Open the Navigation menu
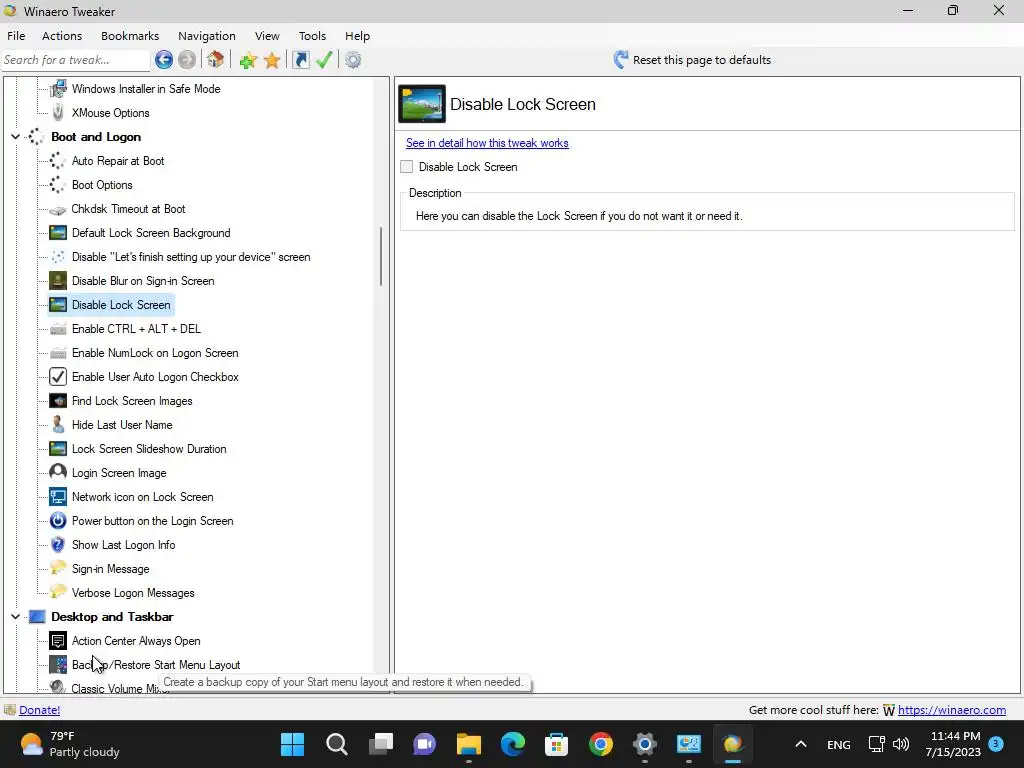This screenshot has height=768, width=1024. [207, 36]
